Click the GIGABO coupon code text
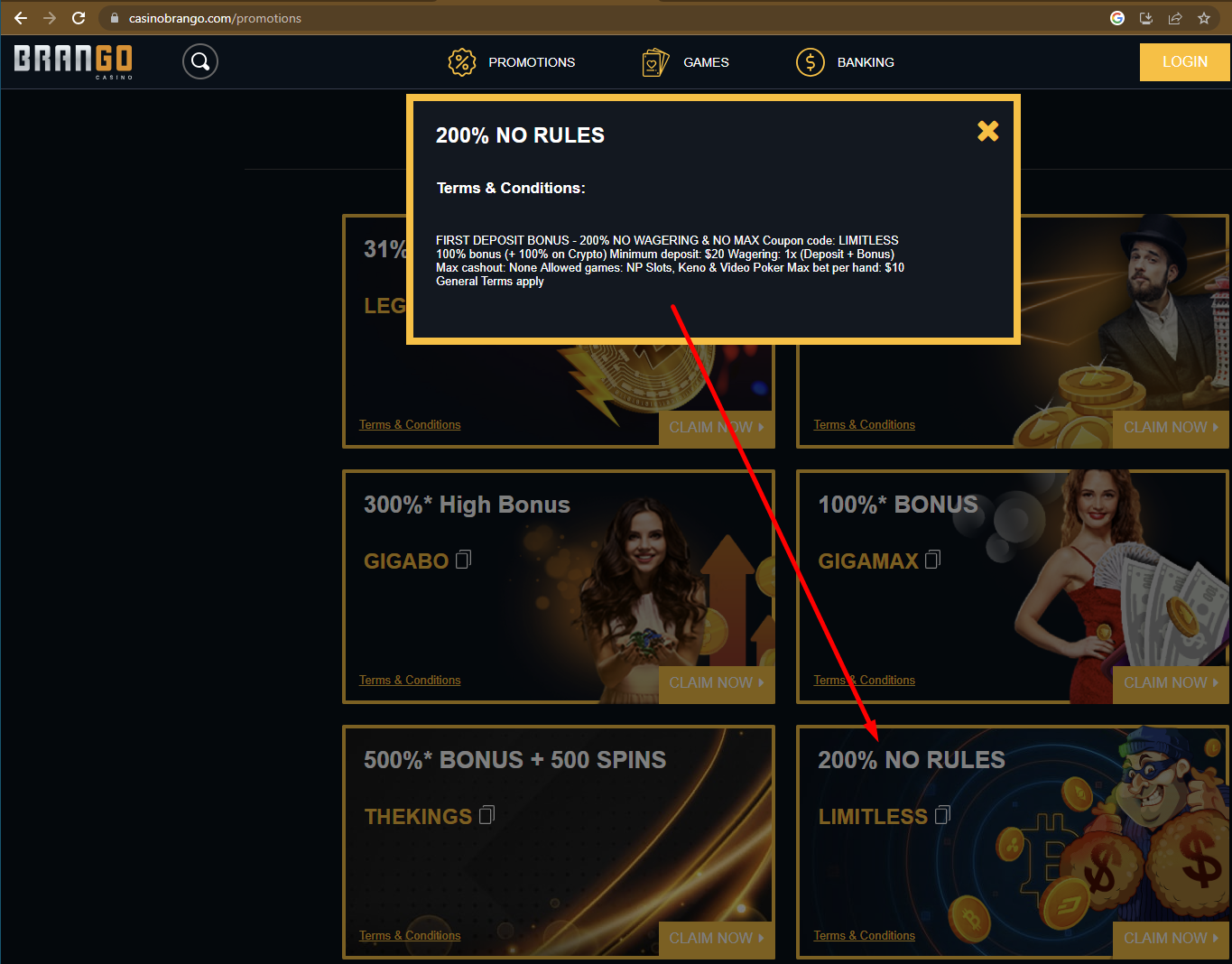 click(x=406, y=561)
